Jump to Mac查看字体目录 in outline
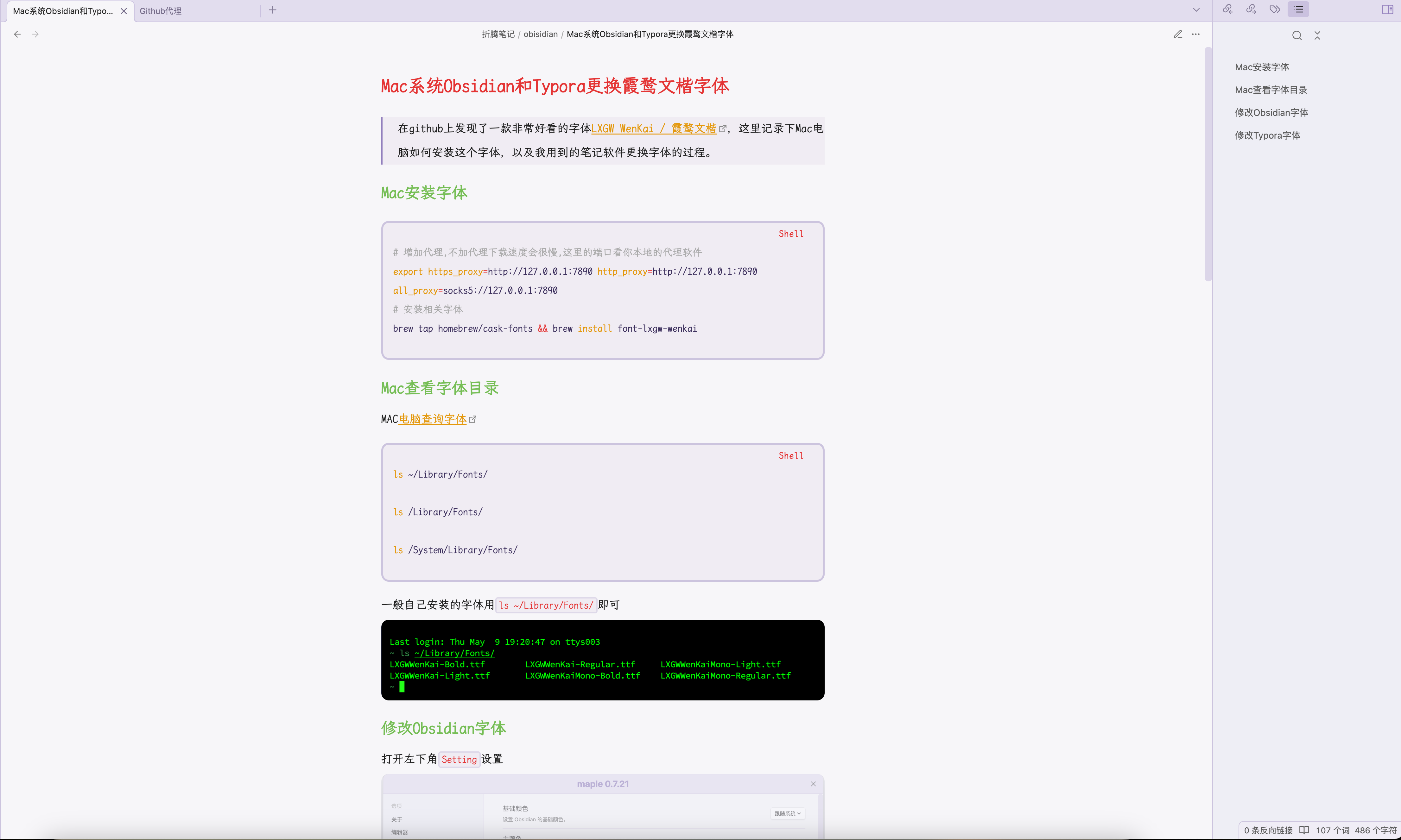Viewport: 1401px width, 840px height. (1271, 90)
